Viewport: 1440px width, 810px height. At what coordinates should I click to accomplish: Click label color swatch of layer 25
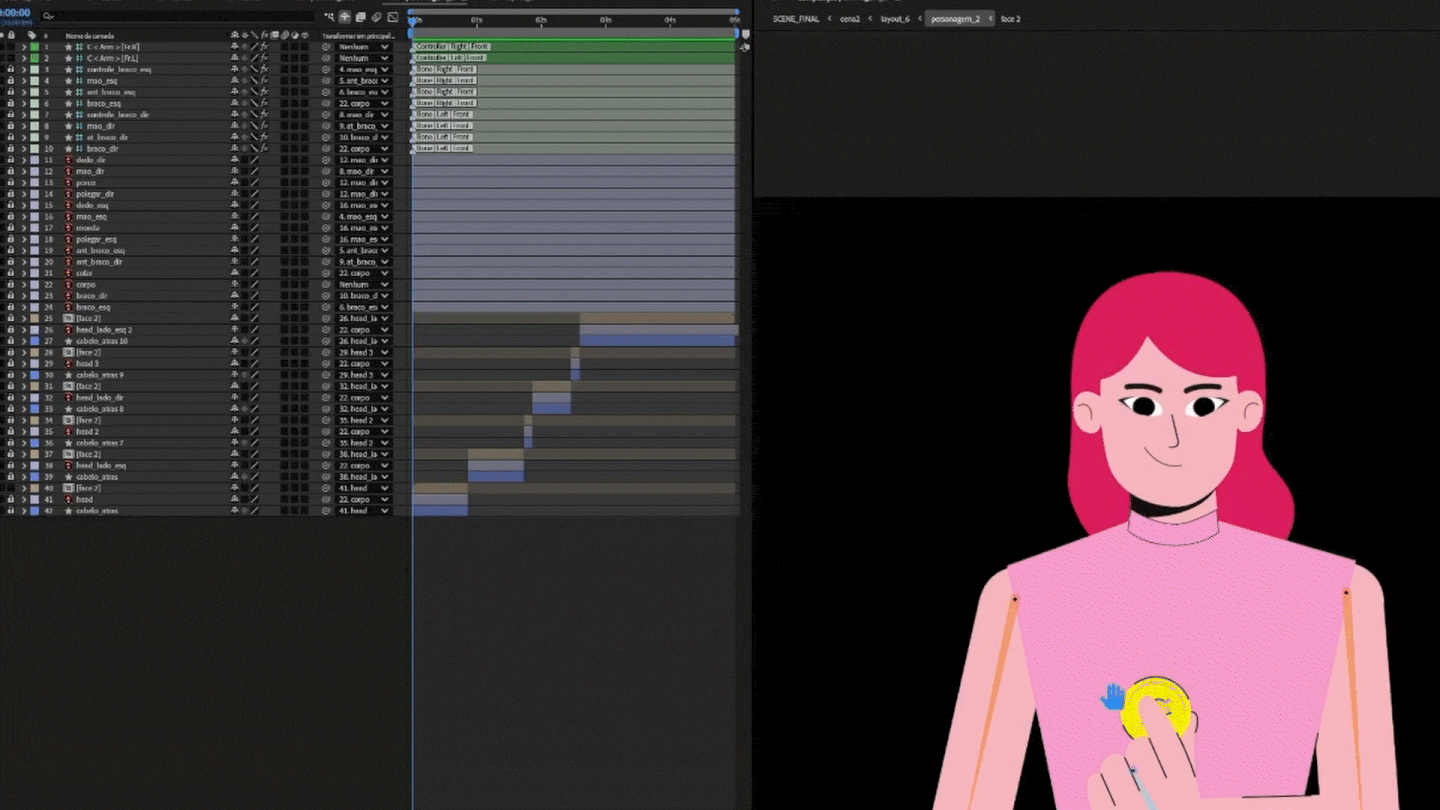(34, 318)
